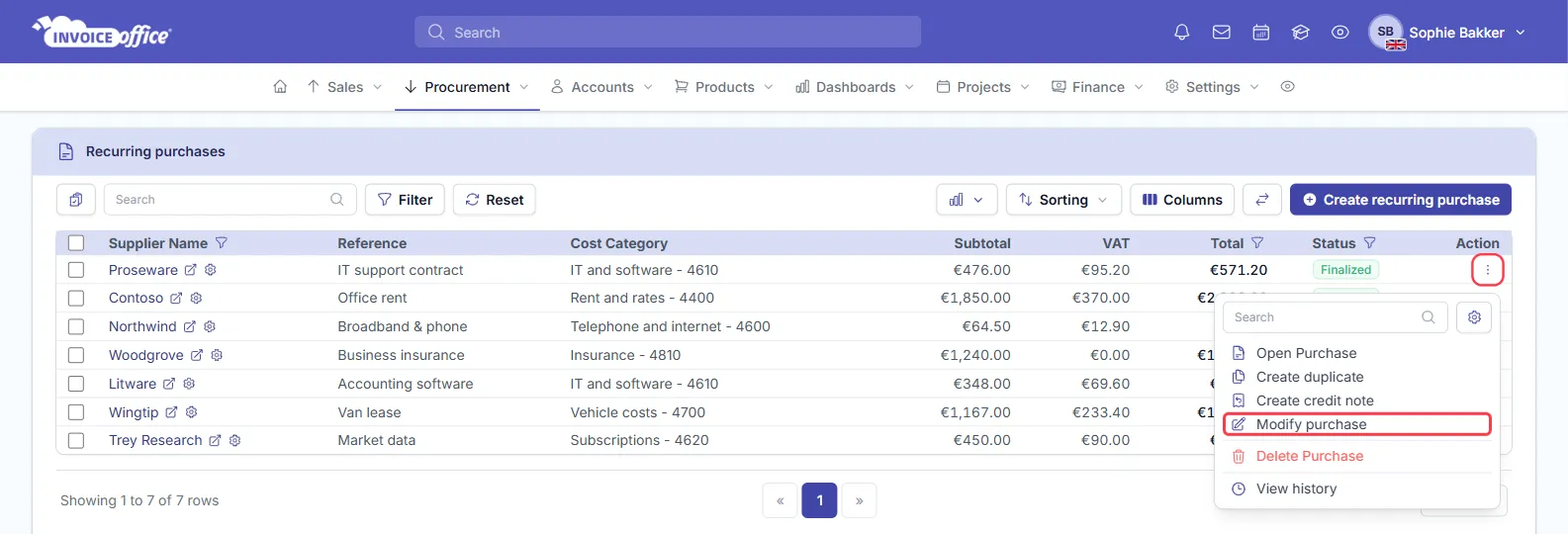Screen dimensions: 1568x534
Task: Choose Create credit note entry
Action: point(1315,400)
